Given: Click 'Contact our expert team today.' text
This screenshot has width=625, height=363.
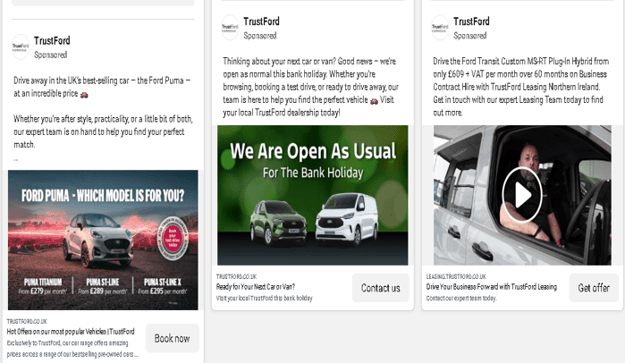Looking at the screenshot, I should coord(461,298).
